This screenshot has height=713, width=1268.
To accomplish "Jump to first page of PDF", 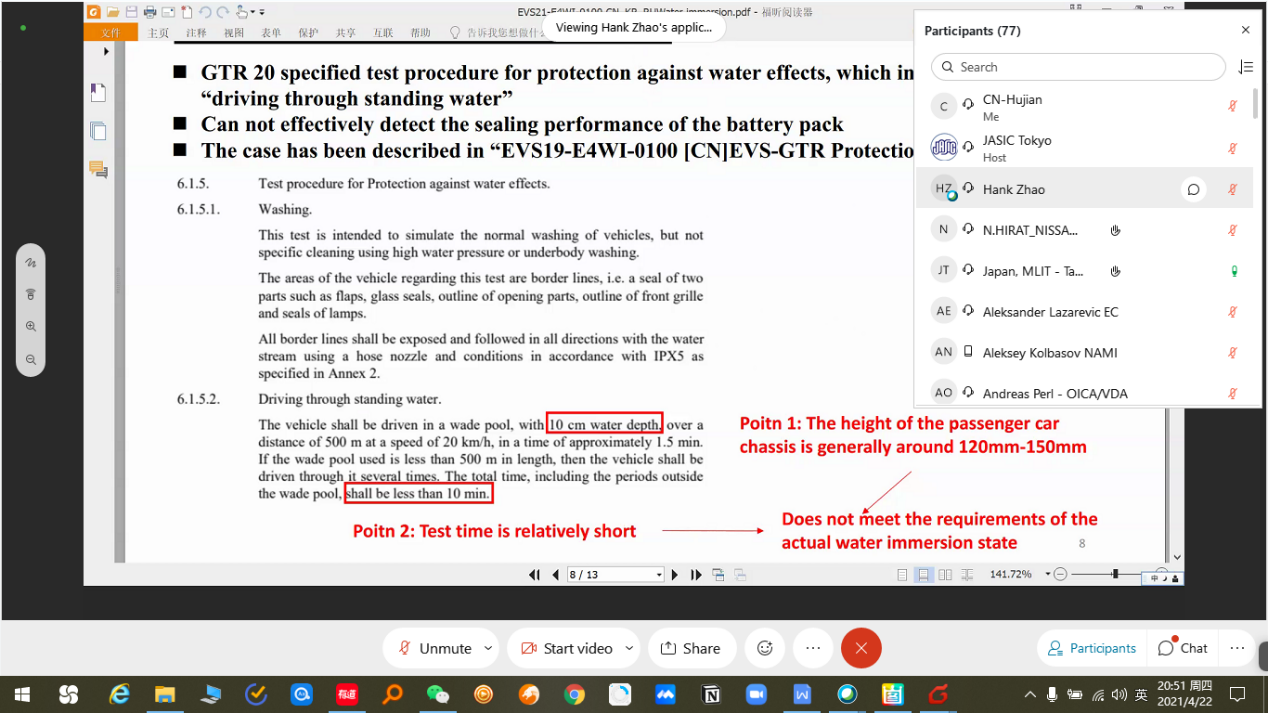I will (535, 575).
